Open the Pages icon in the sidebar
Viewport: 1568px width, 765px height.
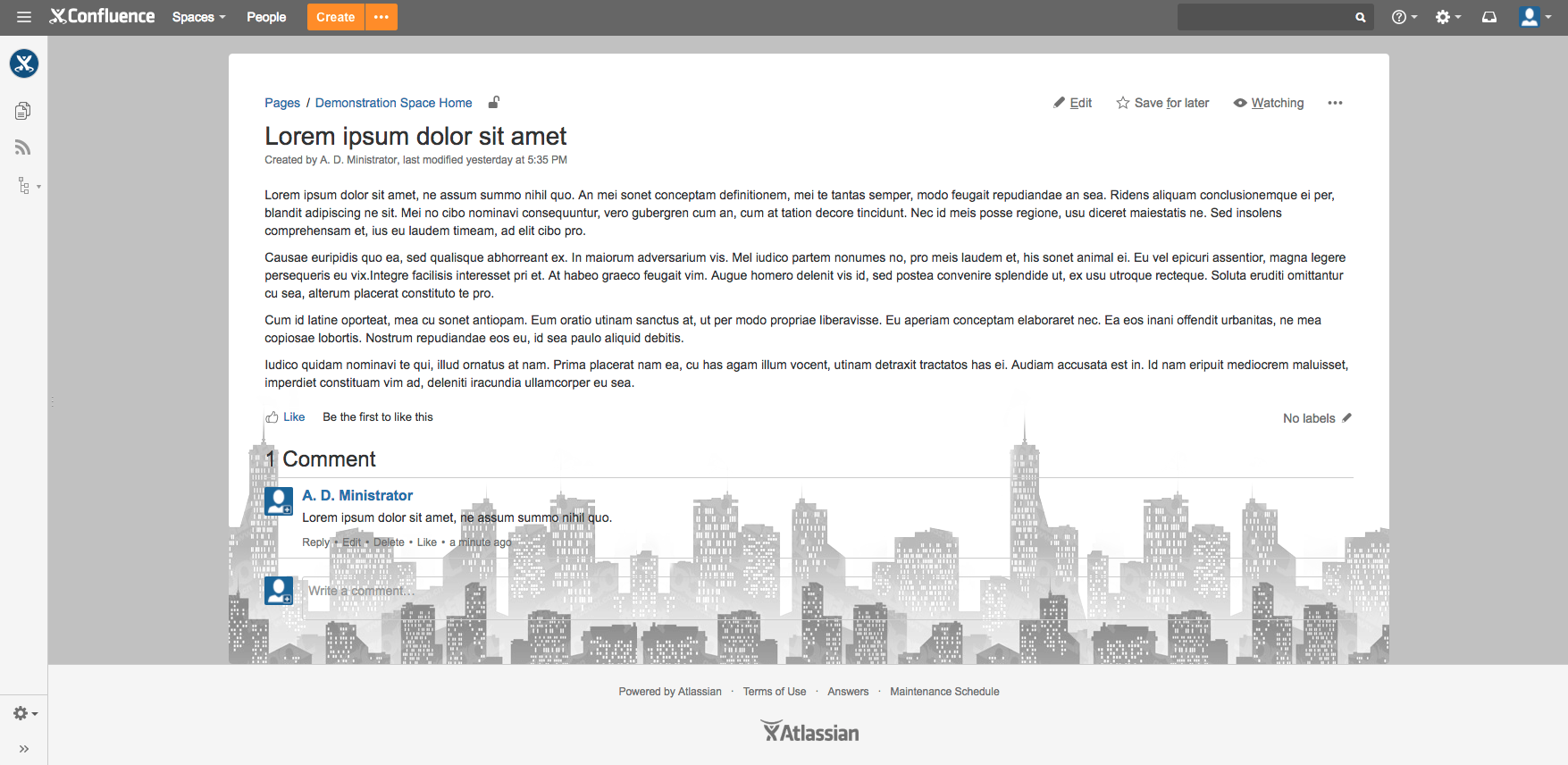coord(23,111)
